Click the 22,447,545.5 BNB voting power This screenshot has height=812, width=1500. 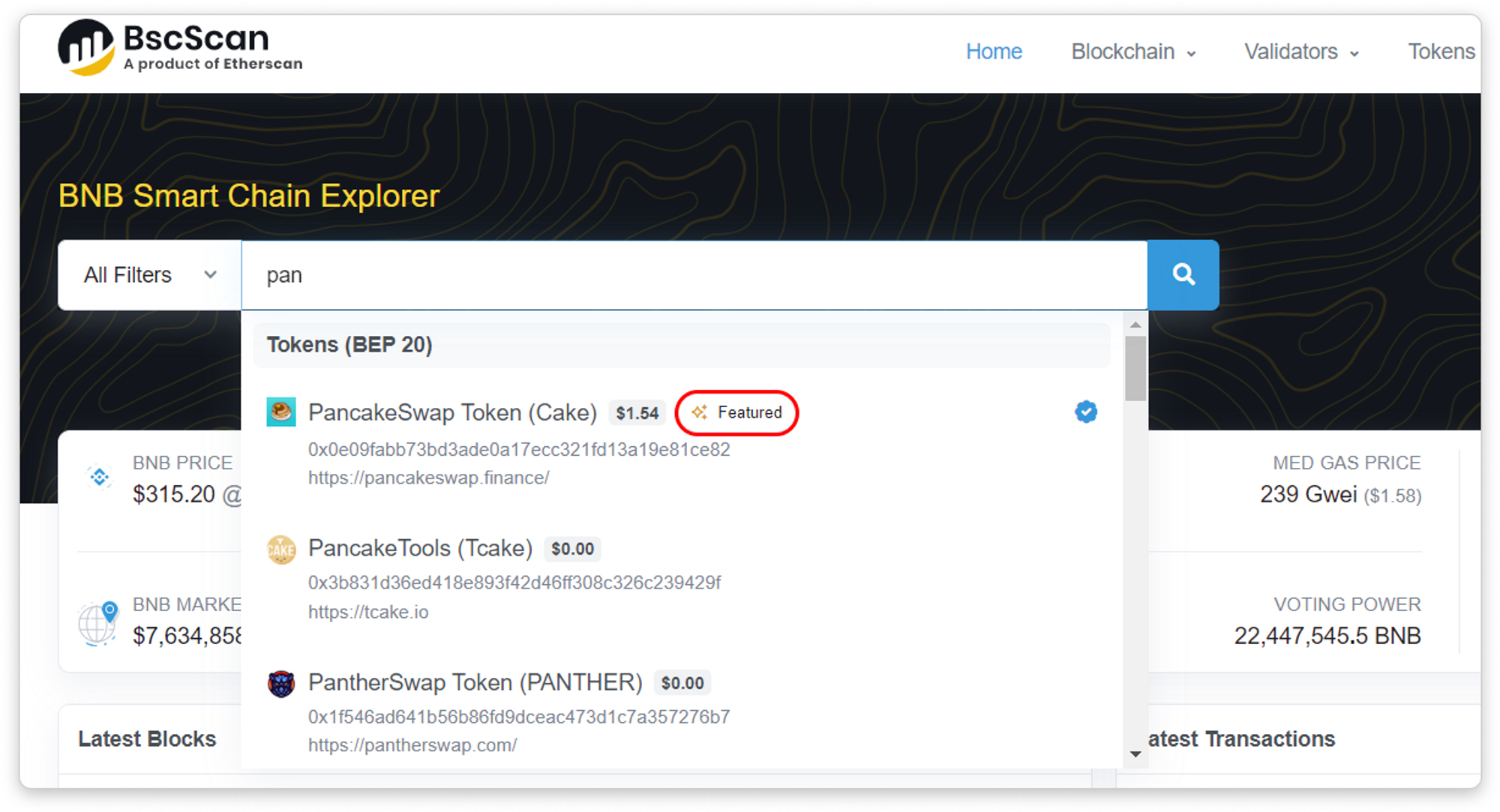(1327, 636)
